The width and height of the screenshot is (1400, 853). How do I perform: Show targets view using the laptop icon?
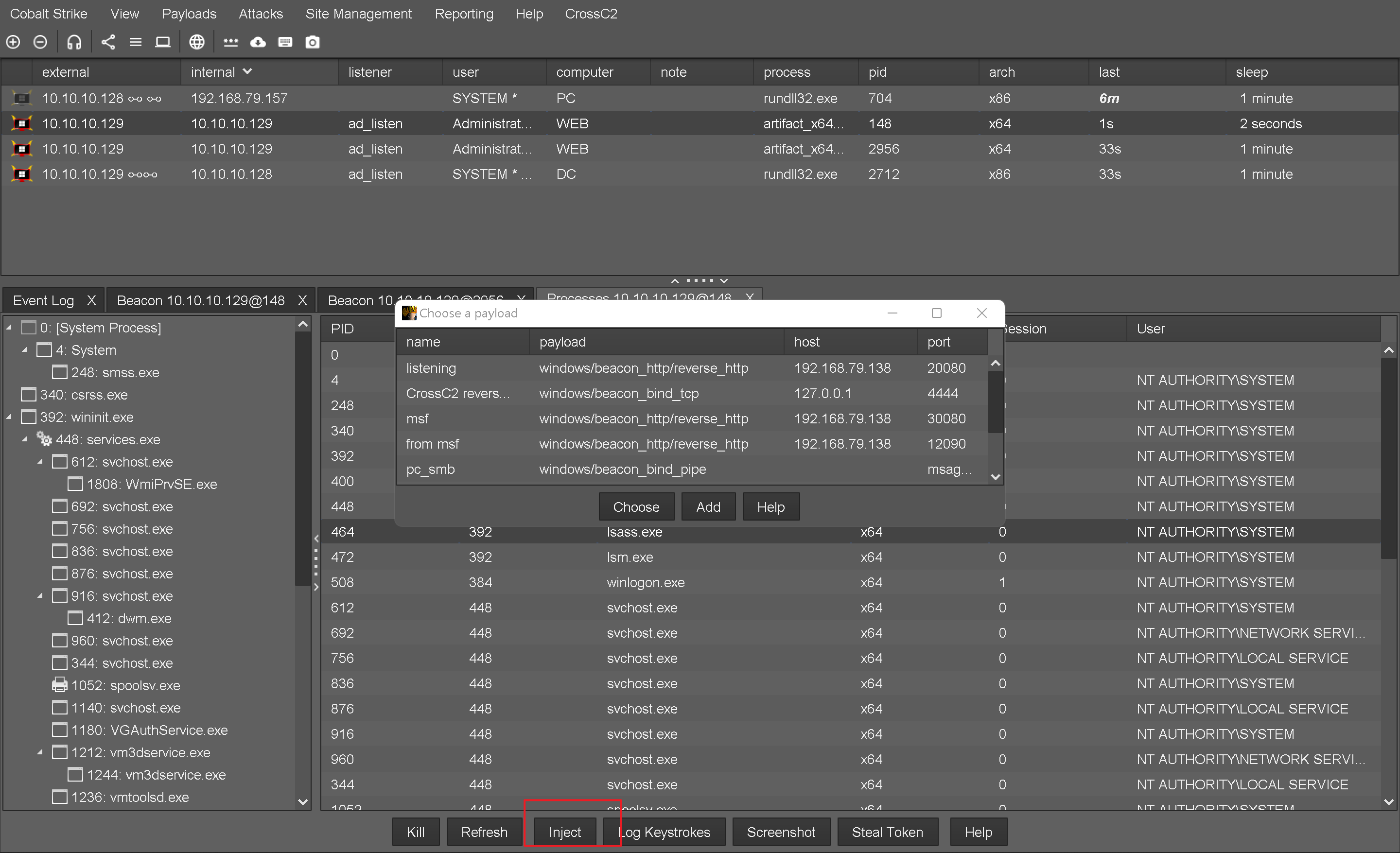coord(163,42)
